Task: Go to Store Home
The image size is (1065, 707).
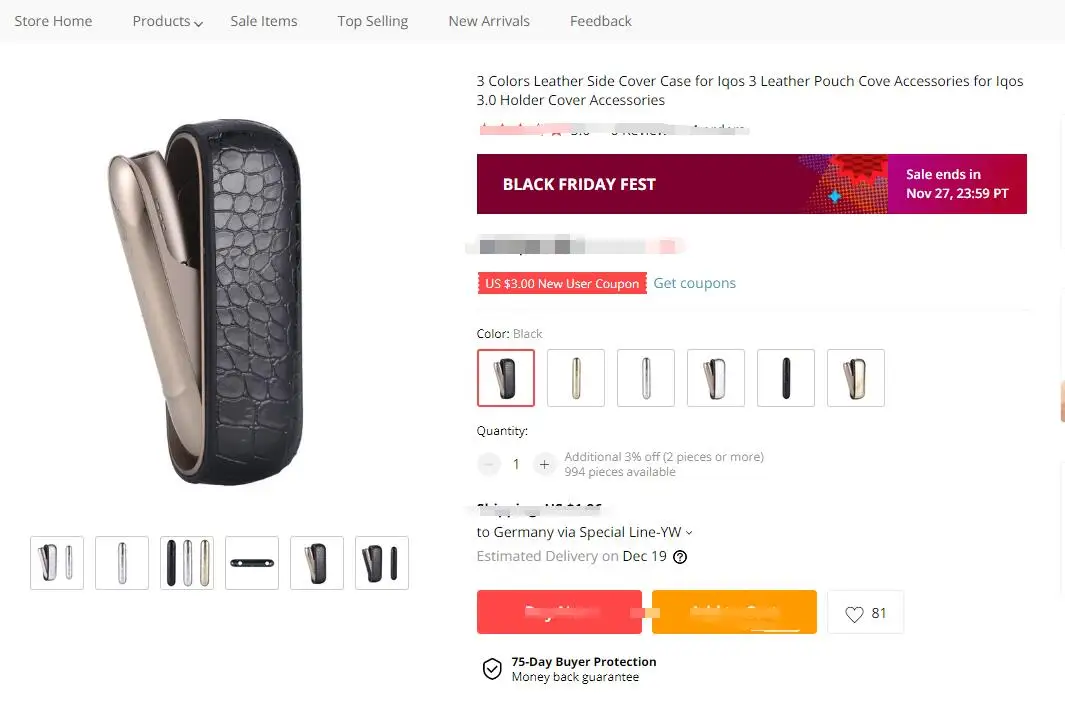Action: (53, 21)
